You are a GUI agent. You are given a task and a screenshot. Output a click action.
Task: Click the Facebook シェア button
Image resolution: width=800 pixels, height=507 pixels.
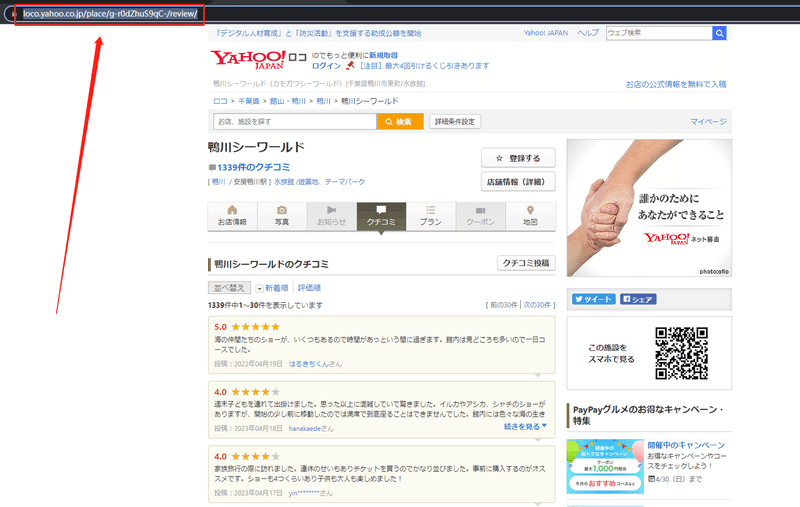click(638, 299)
